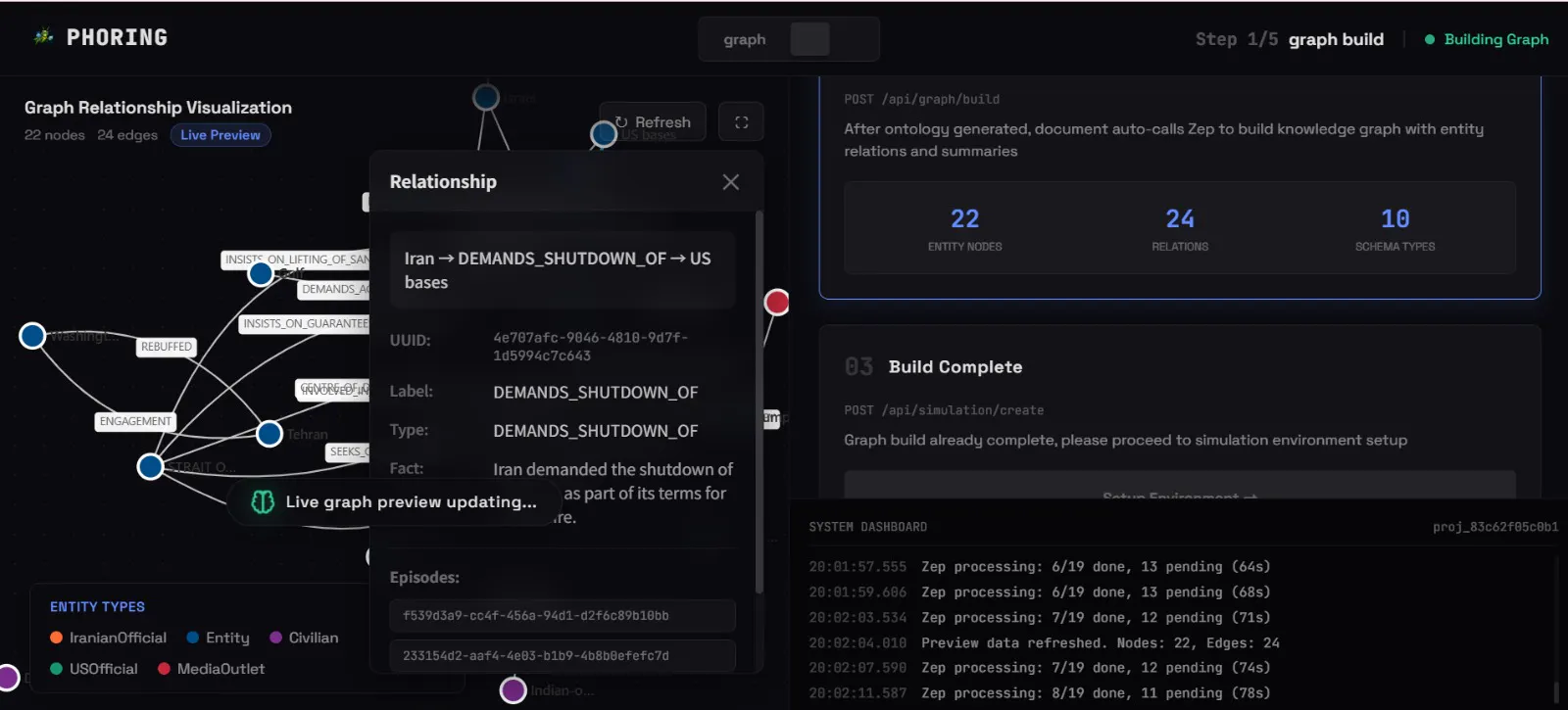Click the Refresh button icon
This screenshot has width=1568, height=710.
point(621,122)
